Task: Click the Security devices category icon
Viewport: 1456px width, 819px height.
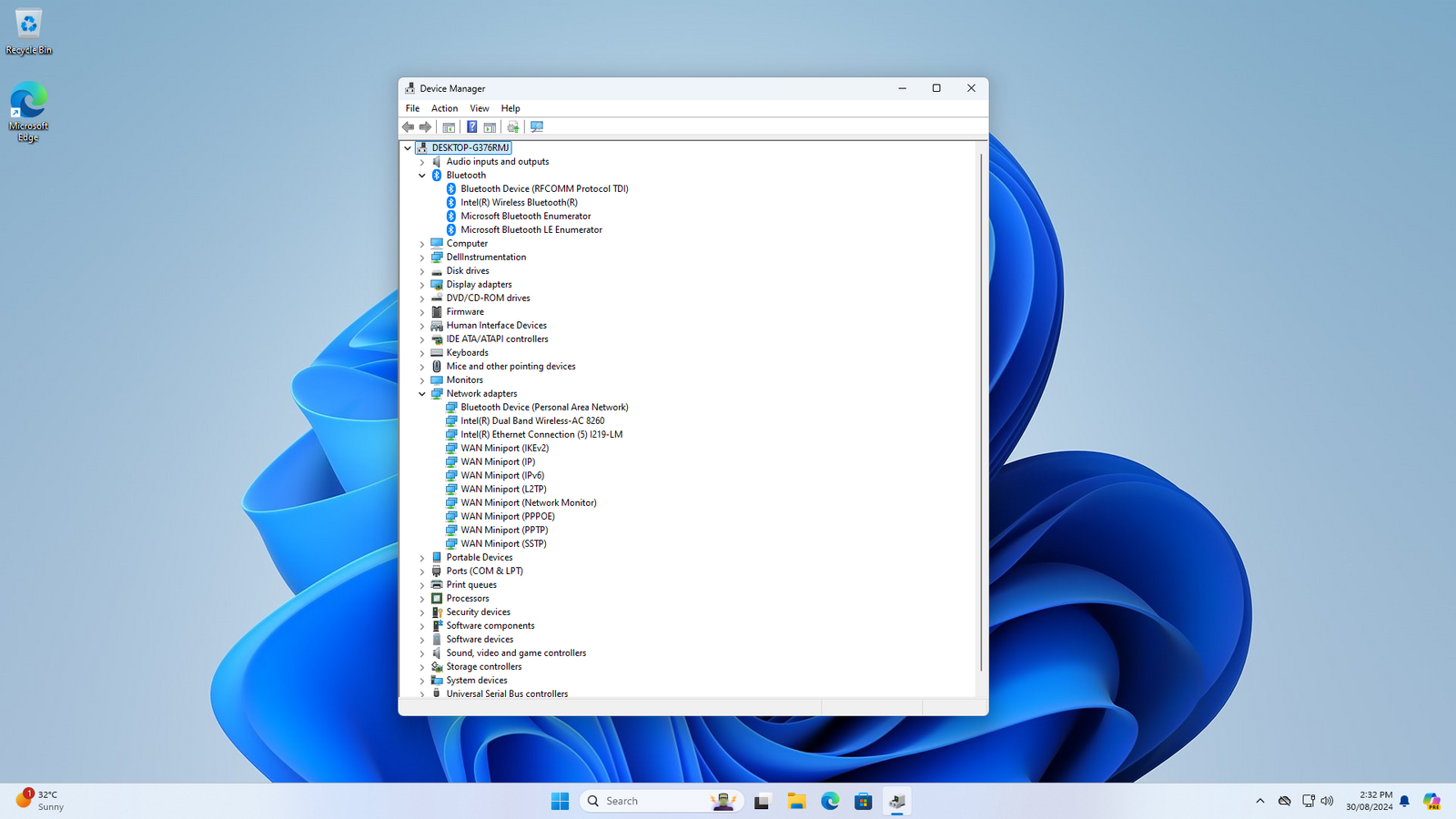Action: 437,612
